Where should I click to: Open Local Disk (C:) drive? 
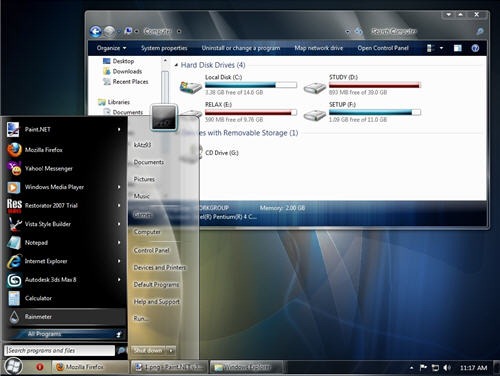238,84
